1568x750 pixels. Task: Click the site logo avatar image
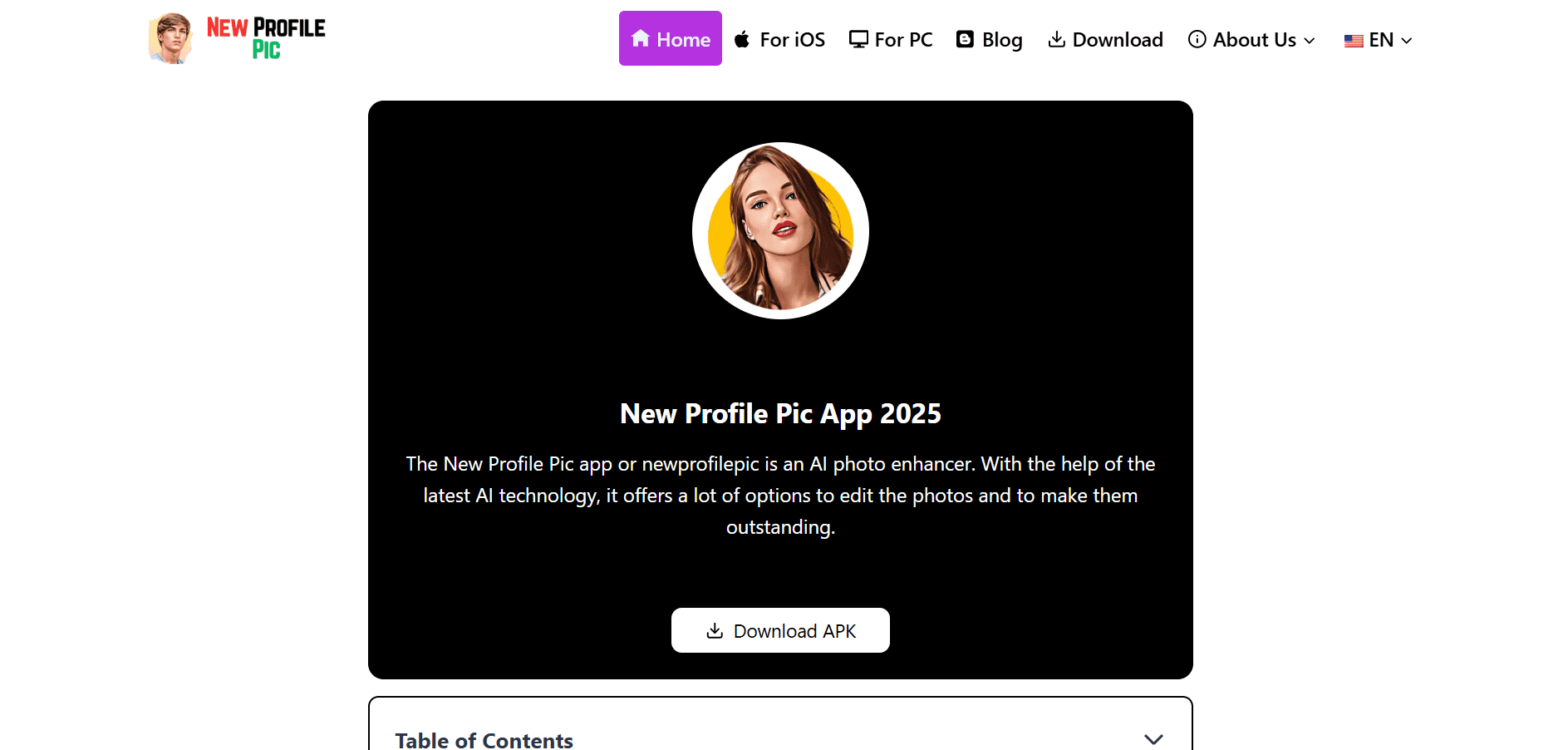(170, 38)
